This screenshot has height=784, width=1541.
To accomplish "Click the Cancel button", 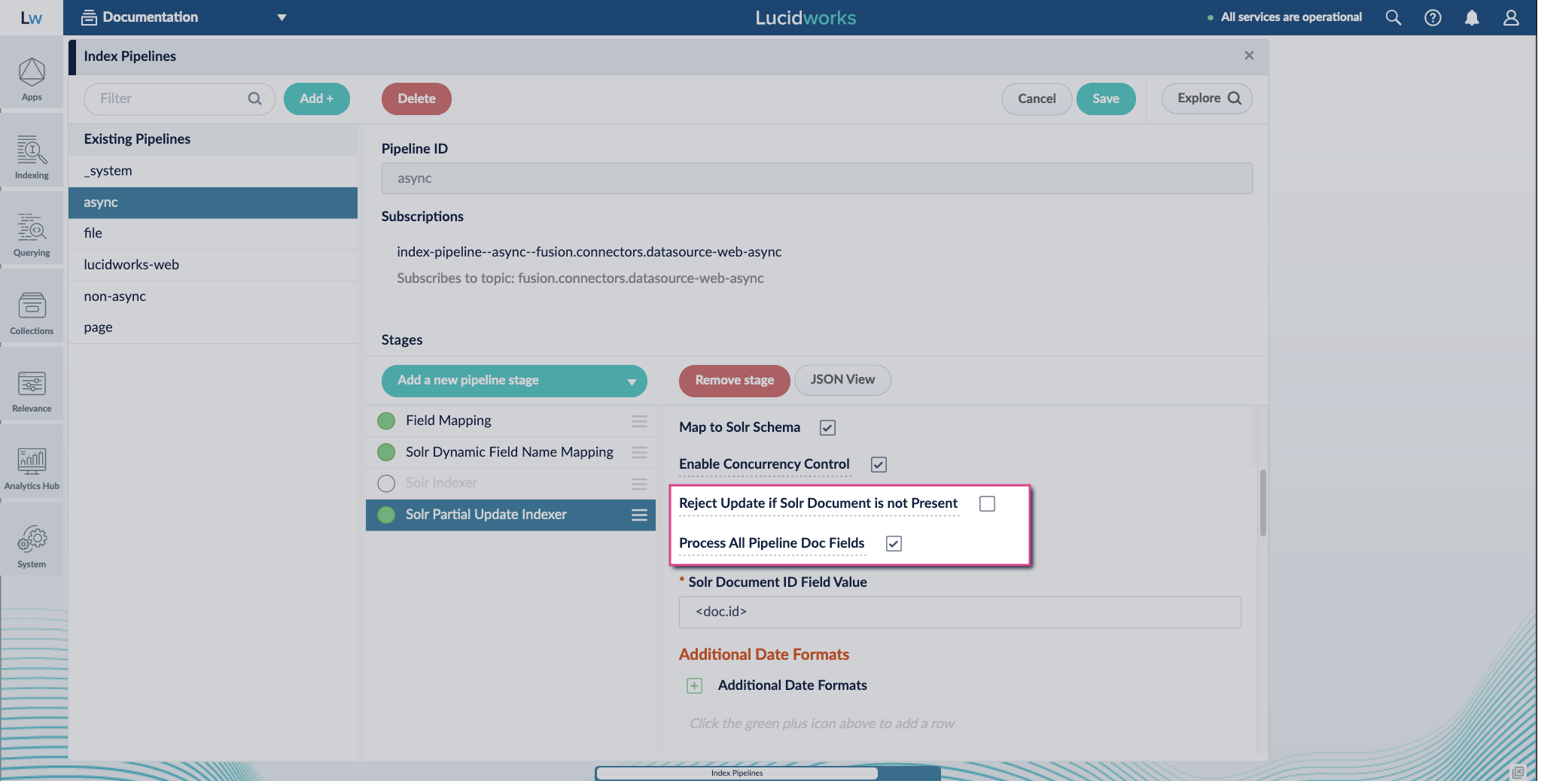I will coord(1037,99).
